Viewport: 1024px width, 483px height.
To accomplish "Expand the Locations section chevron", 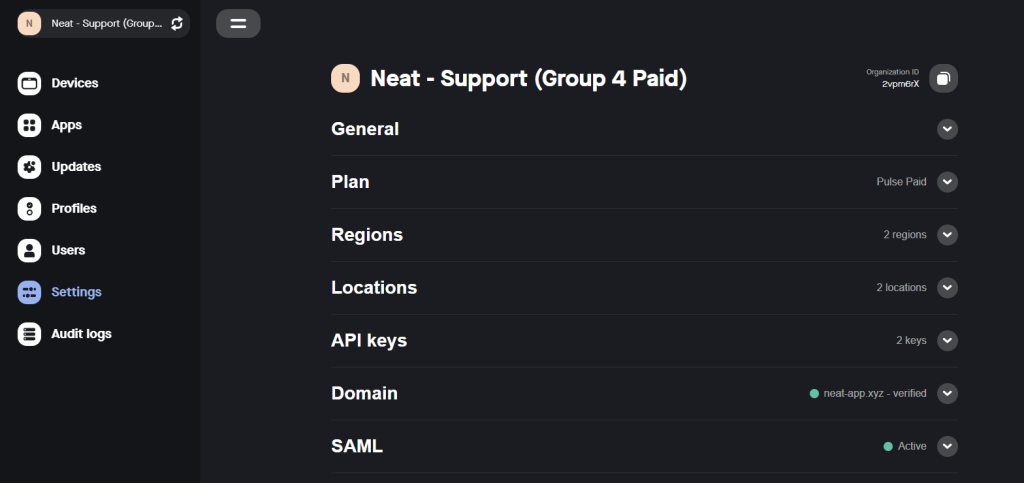I will [947, 288].
